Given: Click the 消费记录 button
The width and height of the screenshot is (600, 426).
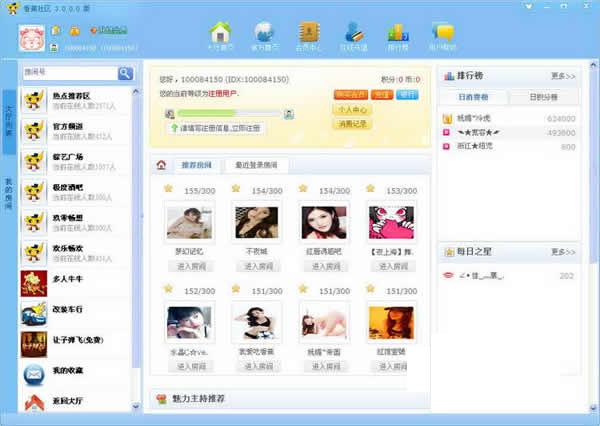Looking at the screenshot, I should click(352, 124).
